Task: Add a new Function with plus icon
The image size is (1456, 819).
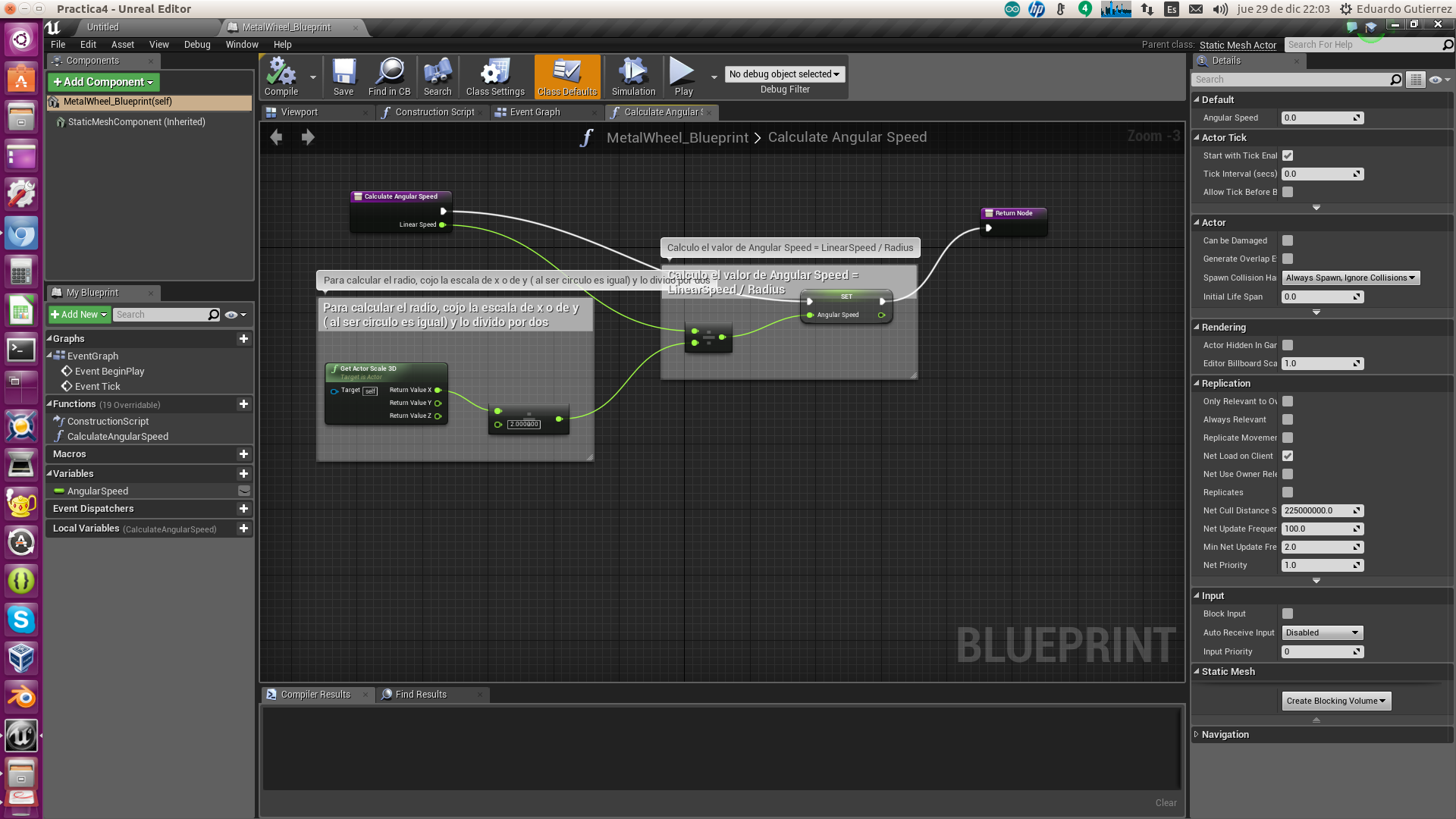Action: [243, 404]
